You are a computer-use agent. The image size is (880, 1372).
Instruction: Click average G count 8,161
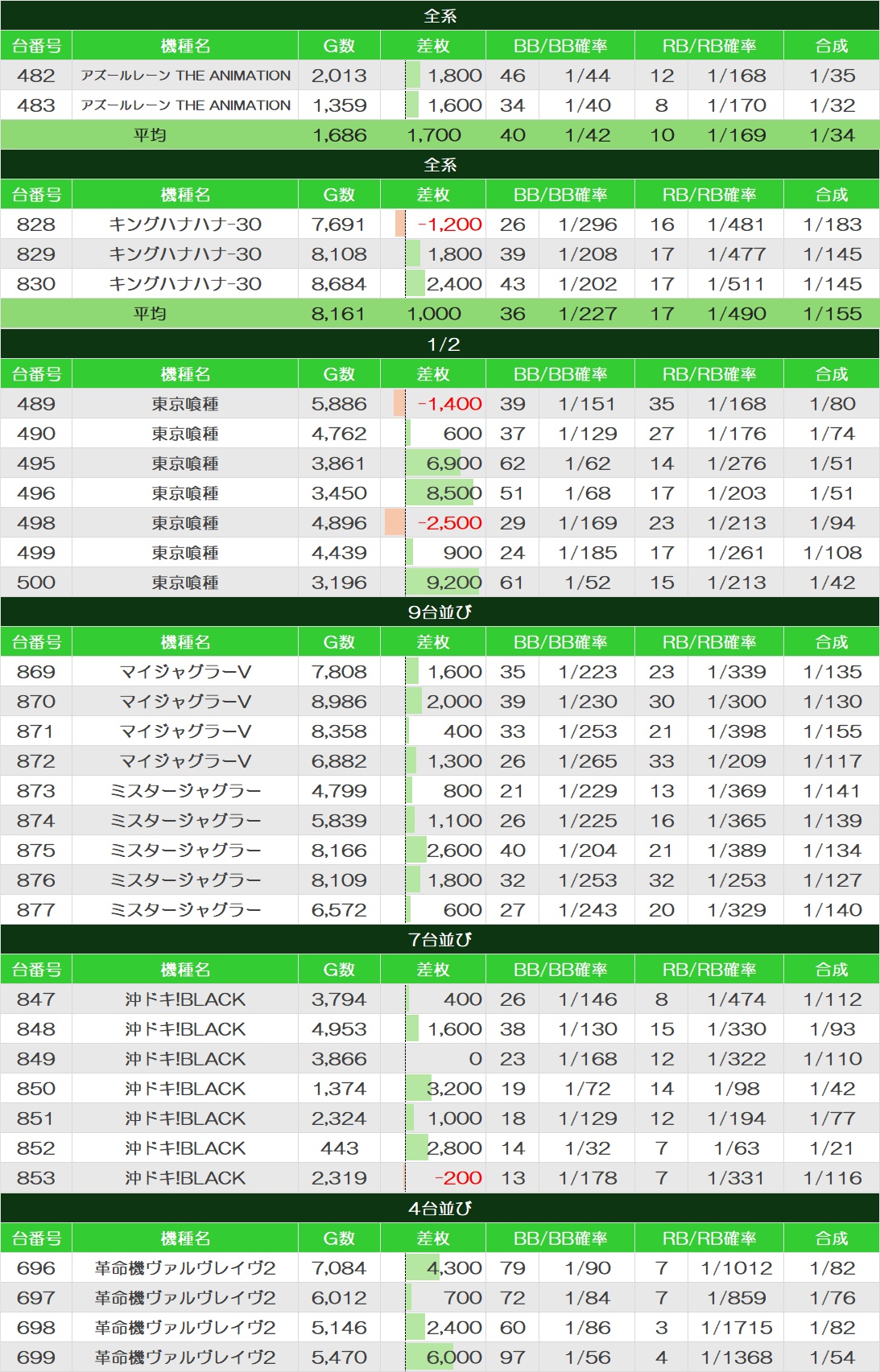[339, 314]
